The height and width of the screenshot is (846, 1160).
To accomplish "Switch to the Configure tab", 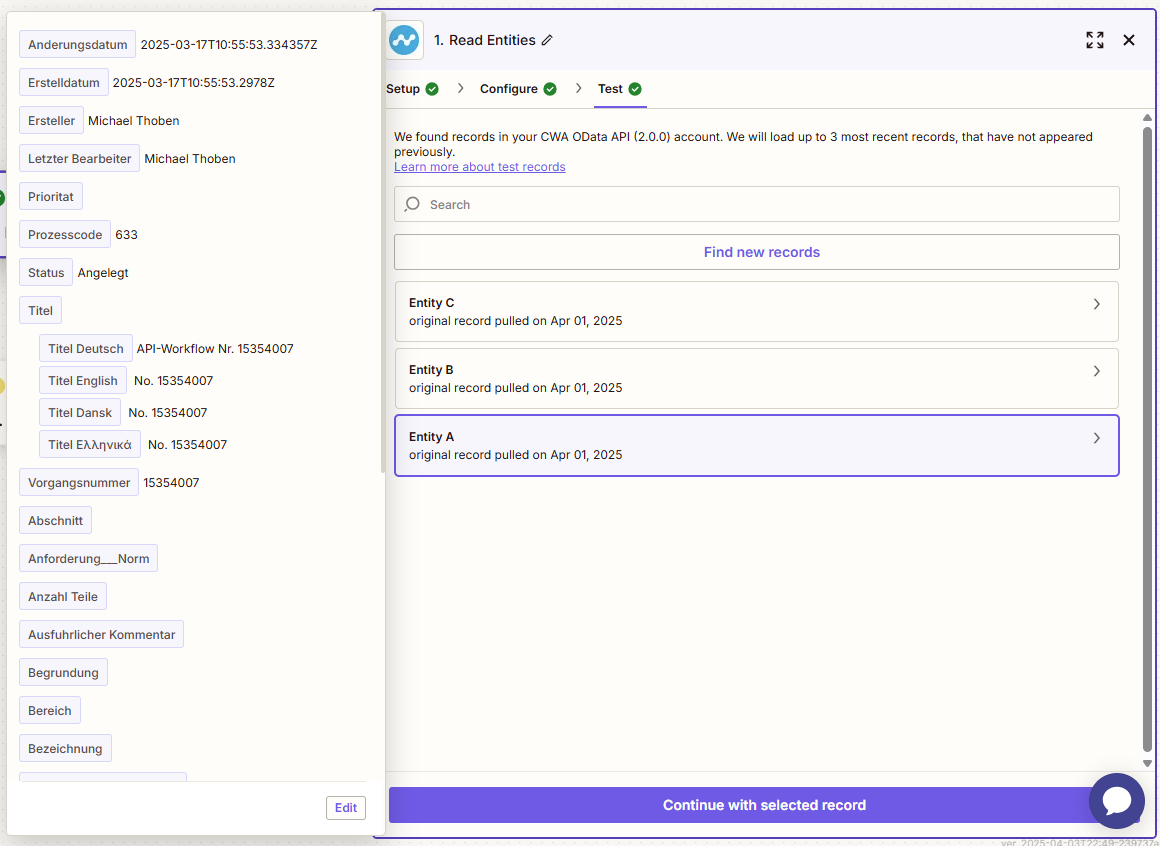I will [x=509, y=89].
